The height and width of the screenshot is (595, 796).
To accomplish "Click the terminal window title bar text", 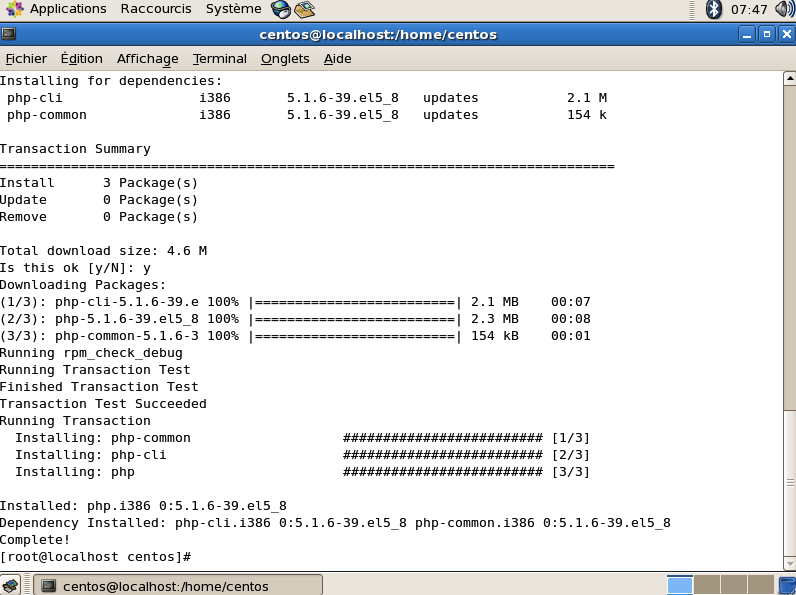I will click(x=378, y=35).
